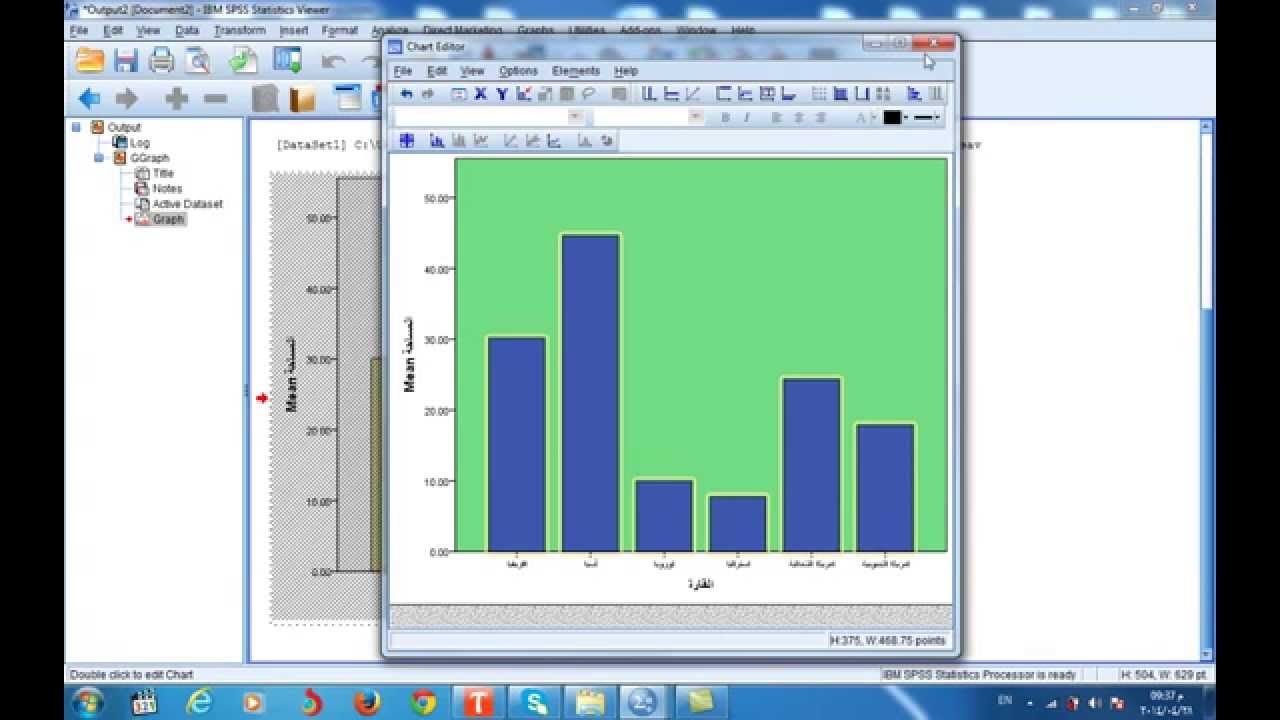The image size is (1280, 720).
Task: Click the grid lines icon in Chart Editor toolbar
Action: (819, 94)
